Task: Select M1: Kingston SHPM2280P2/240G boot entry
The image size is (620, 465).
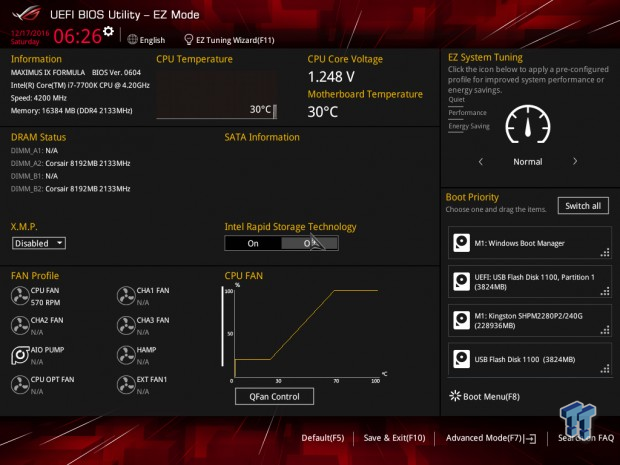Action: click(530, 320)
